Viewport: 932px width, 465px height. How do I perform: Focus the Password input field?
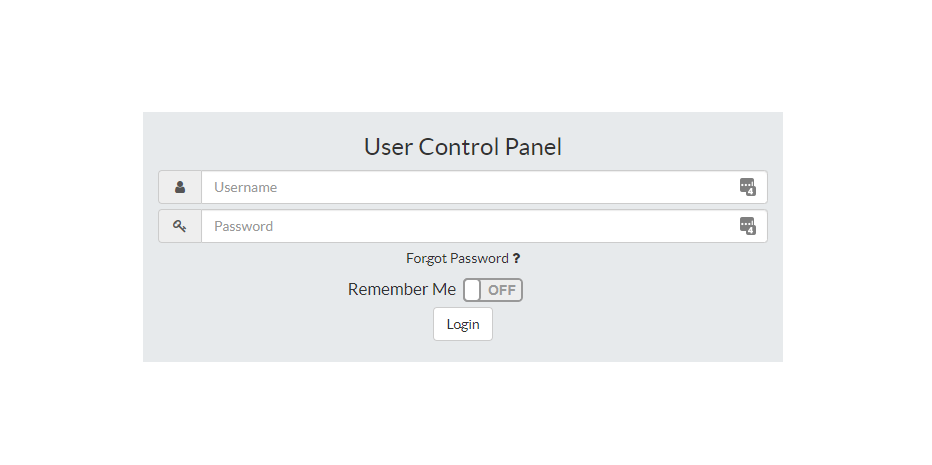(x=484, y=226)
